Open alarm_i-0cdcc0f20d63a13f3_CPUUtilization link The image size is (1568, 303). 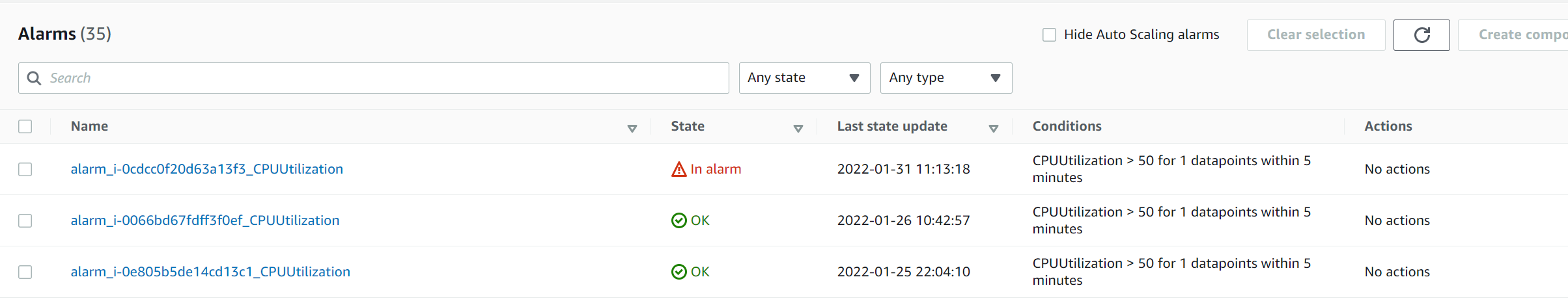tap(206, 169)
